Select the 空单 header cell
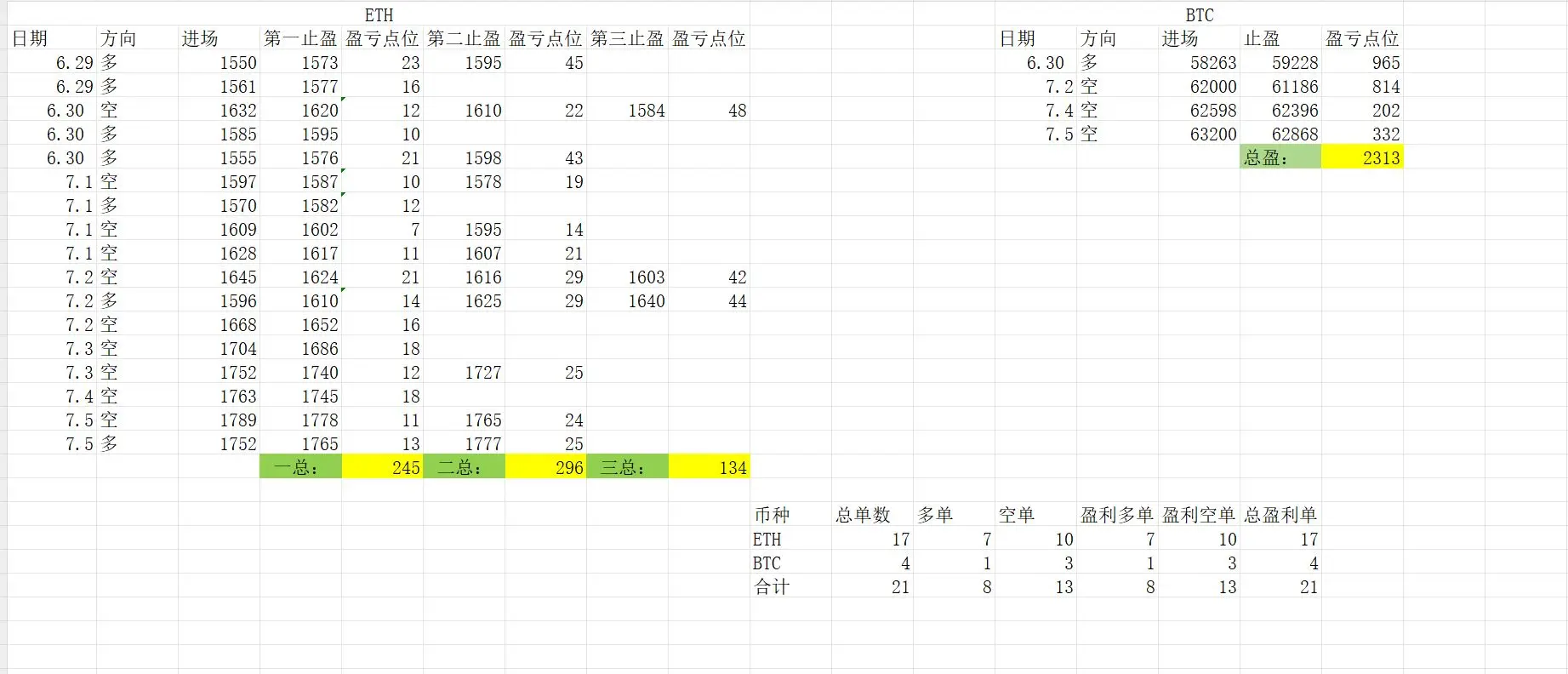 click(x=1035, y=515)
